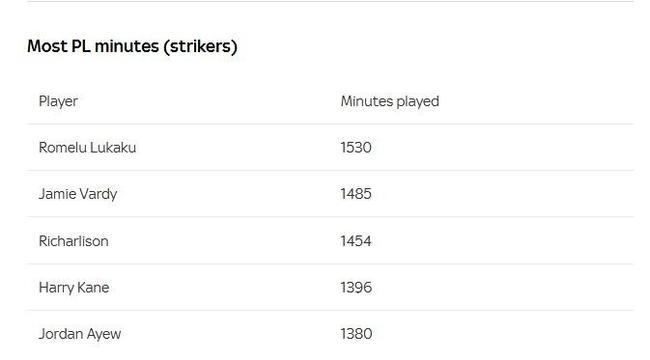Viewport: 650px width, 360px height.
Task: Select the Richarlison name cell
Action: coord(74,241)
